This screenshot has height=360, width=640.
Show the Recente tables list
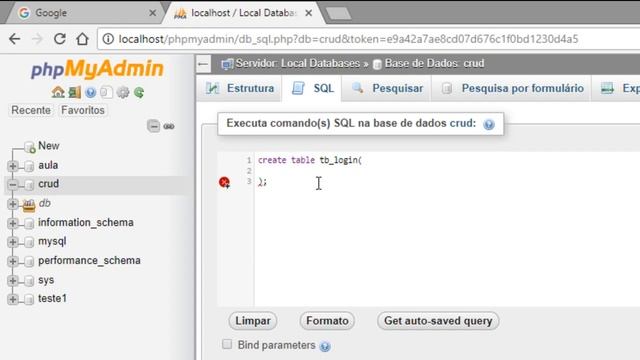click(31, 110)
